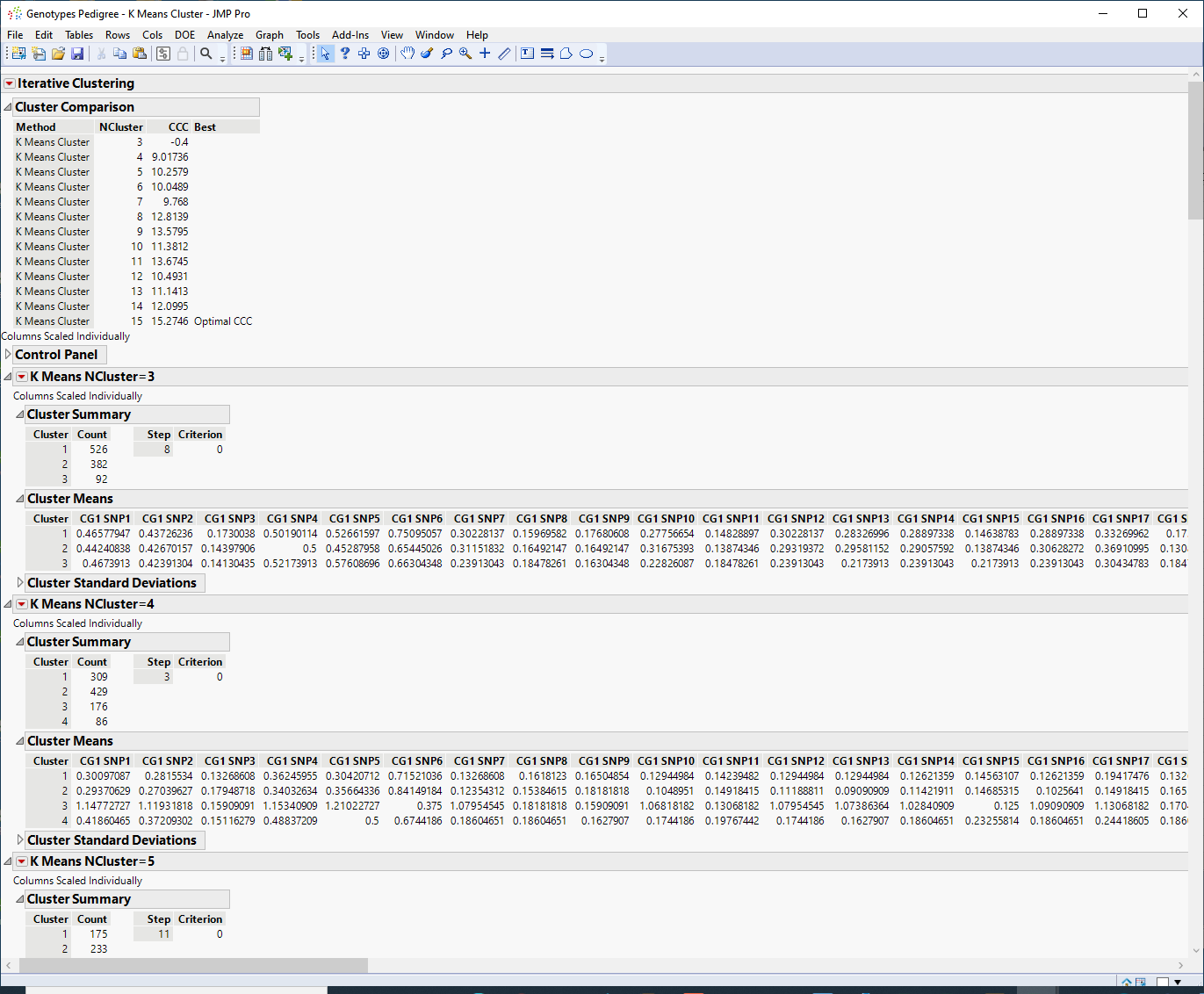This screenshot has height=994, width=1204.
Task: Open the Analyze menu
Action: tap(225, 35)
